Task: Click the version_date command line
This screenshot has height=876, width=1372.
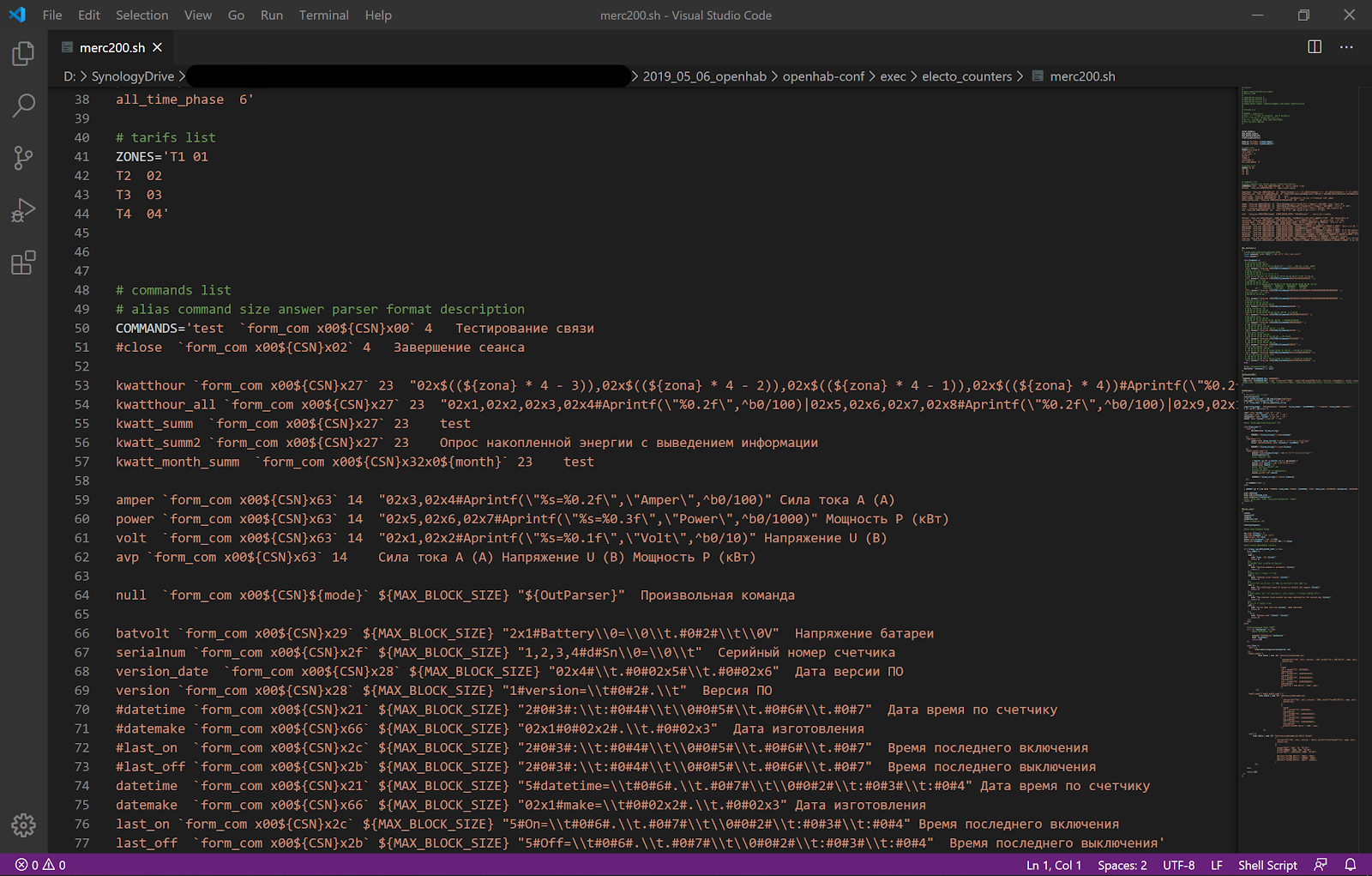Action: click(x=509, y=671)
